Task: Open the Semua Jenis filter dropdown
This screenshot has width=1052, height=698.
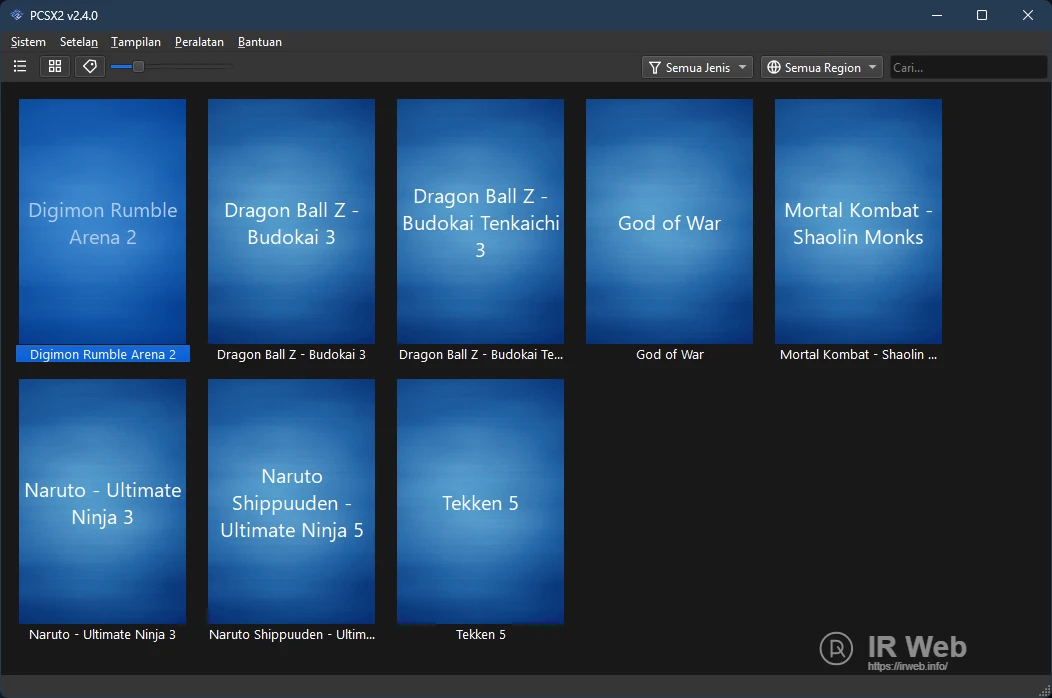Action: point(698,68)
